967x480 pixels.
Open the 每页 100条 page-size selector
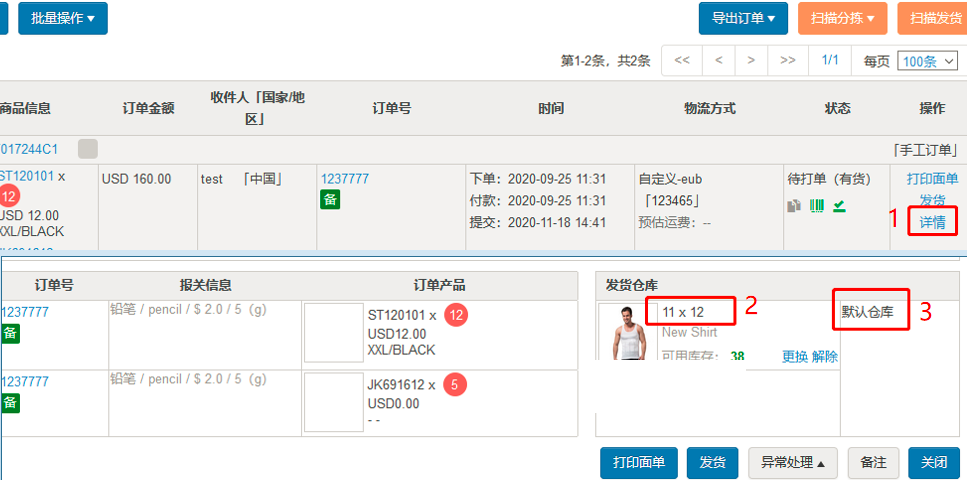pyautogui.click(x=927, y=61)
